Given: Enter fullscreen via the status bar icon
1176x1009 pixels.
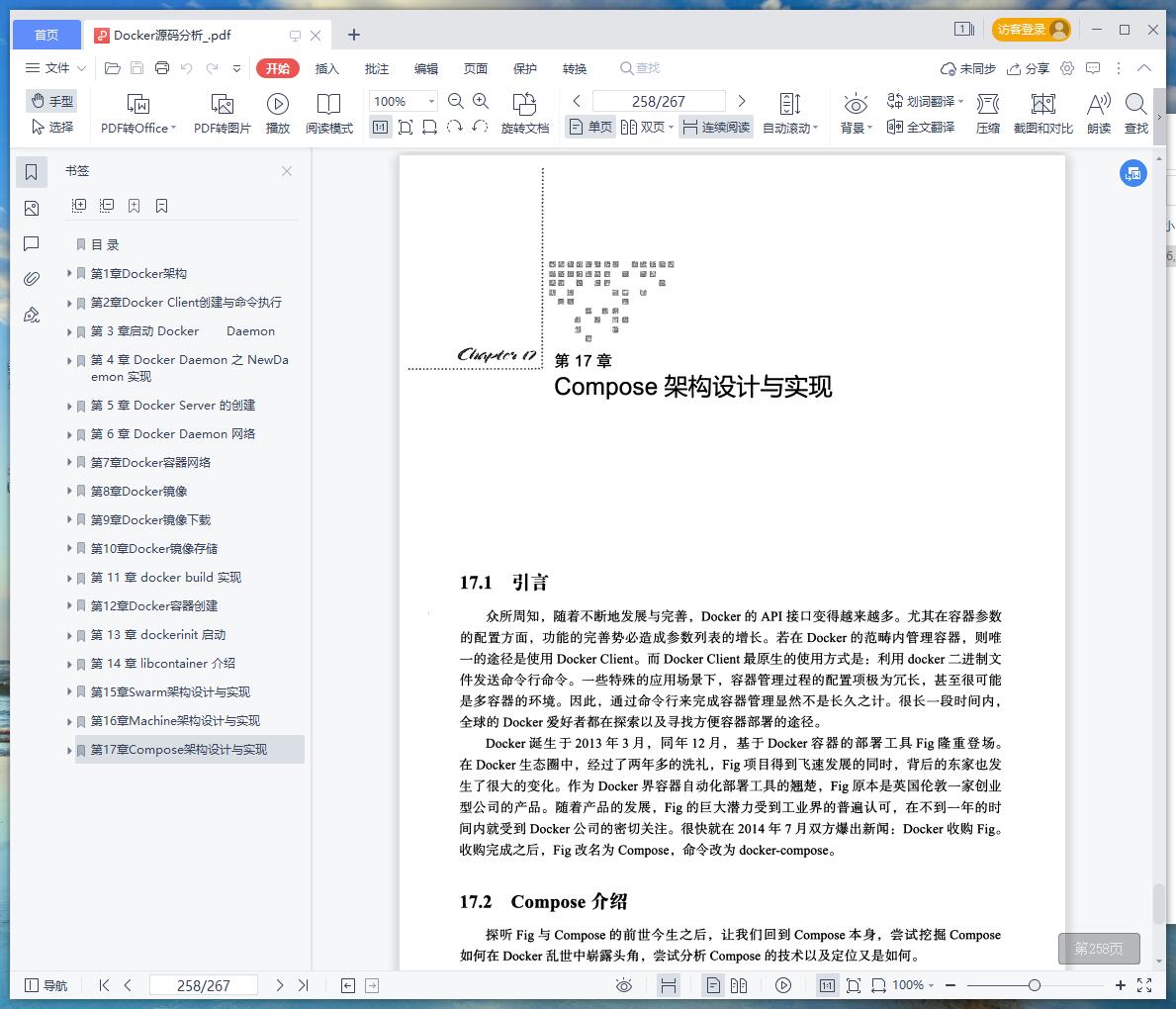Looking at the screenshot, I should pos(1144,985).
